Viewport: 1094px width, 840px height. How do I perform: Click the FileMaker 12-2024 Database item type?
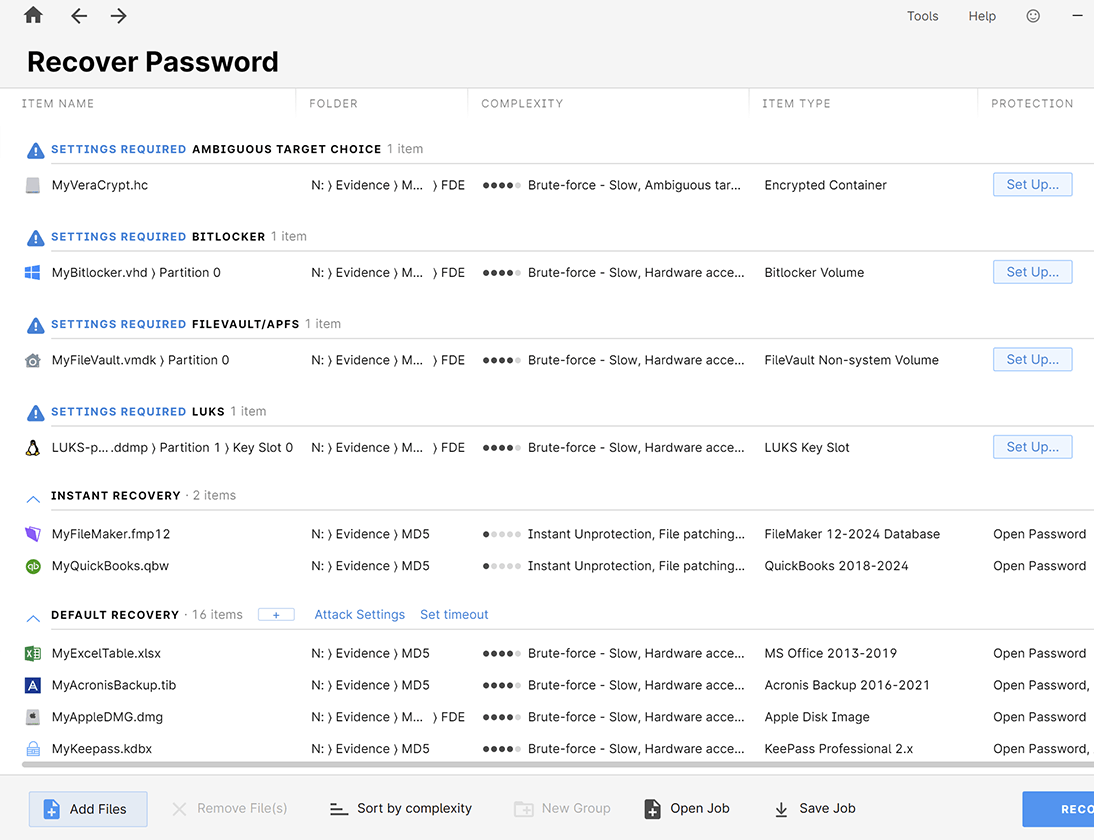click(852, 534)
